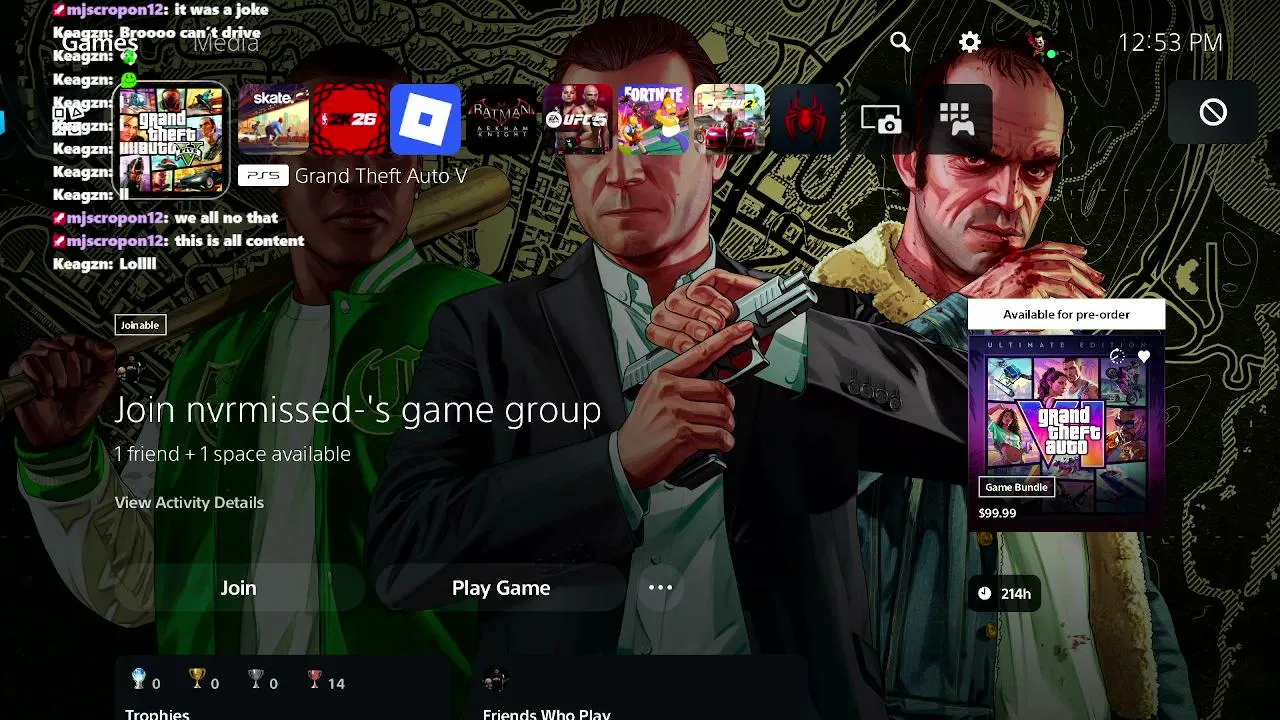Click the chat message 'Keagzn: Lollll'
The image size is (1280, 720).
coord(105,264)
